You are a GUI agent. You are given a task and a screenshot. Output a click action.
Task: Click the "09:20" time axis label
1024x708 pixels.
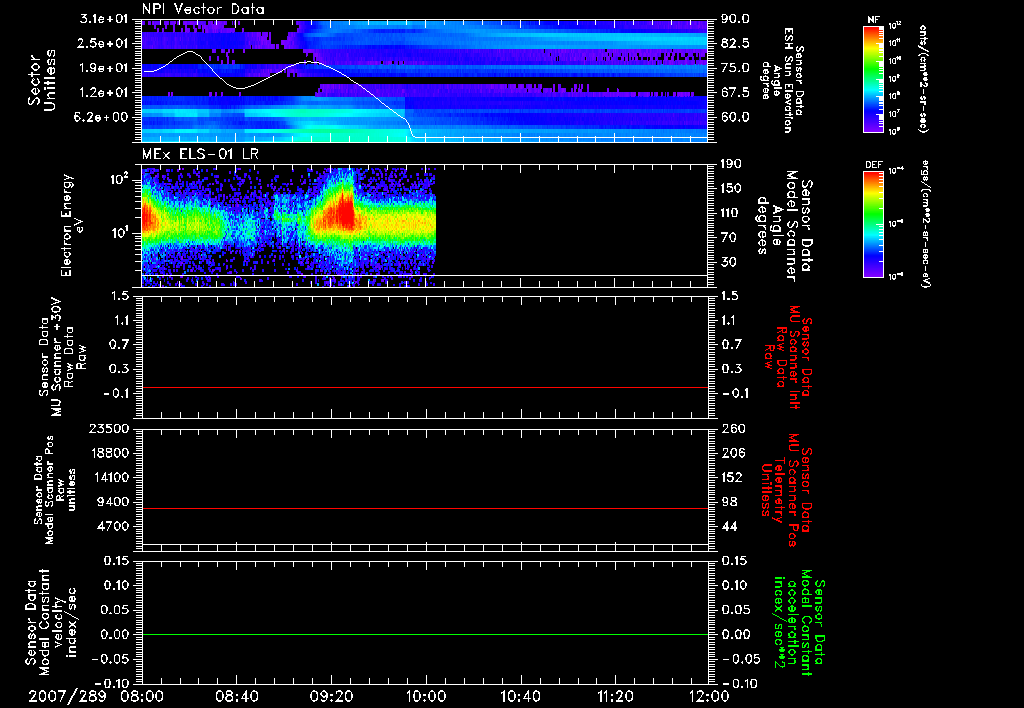pos(331,696)
